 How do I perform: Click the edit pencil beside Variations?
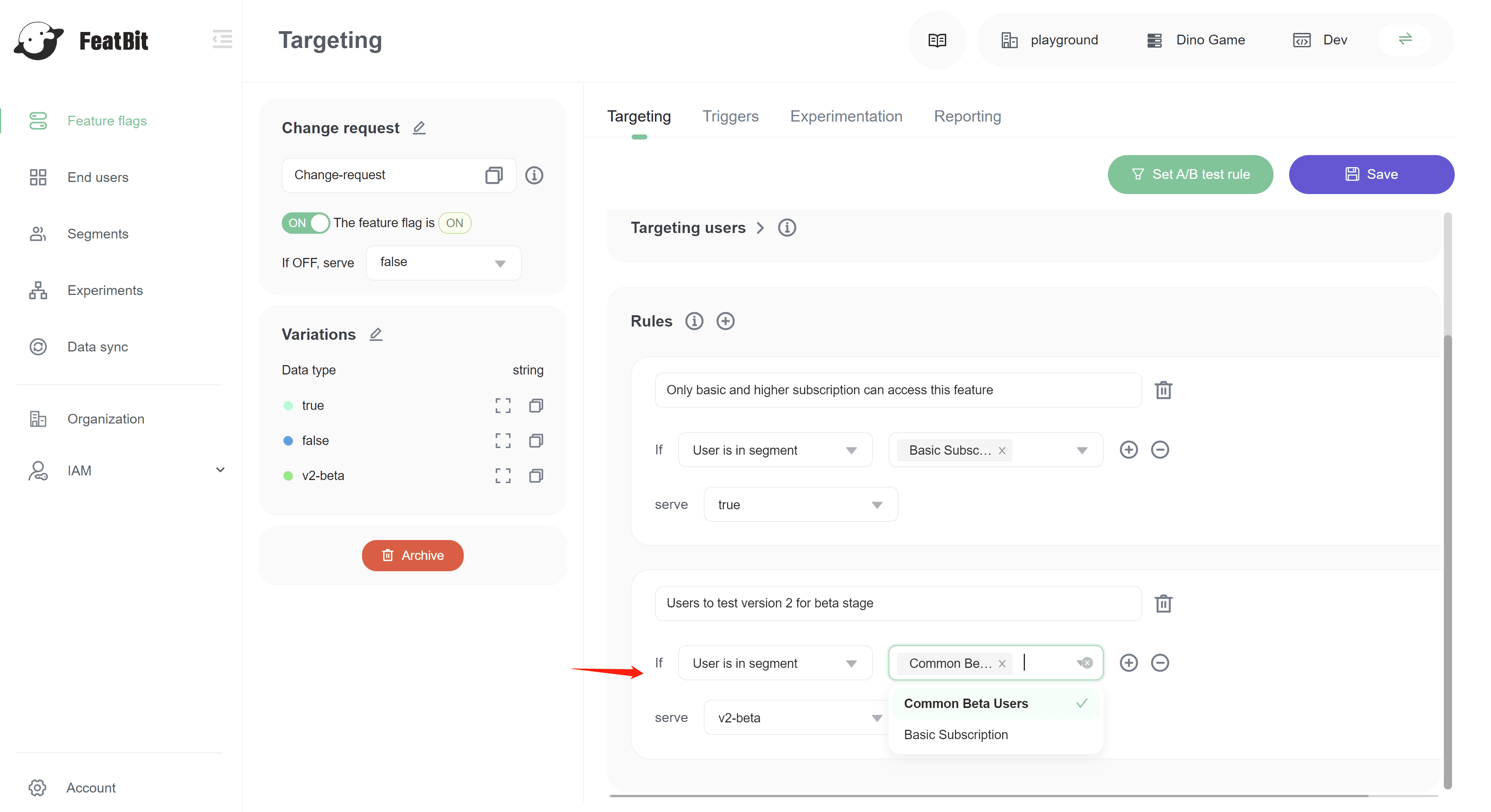(376, 334)
